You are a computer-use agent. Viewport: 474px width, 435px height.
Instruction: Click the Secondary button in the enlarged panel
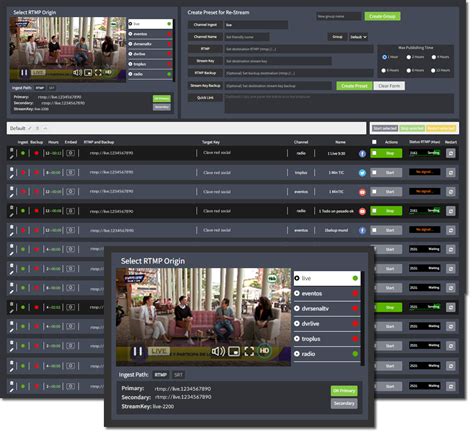(x=344, y=404)
